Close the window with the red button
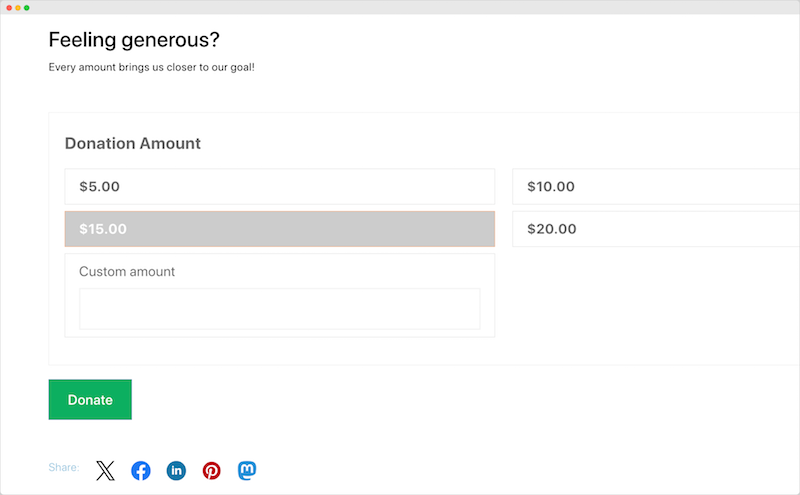This screenshot has height=495, width=800. click(9, 8)
